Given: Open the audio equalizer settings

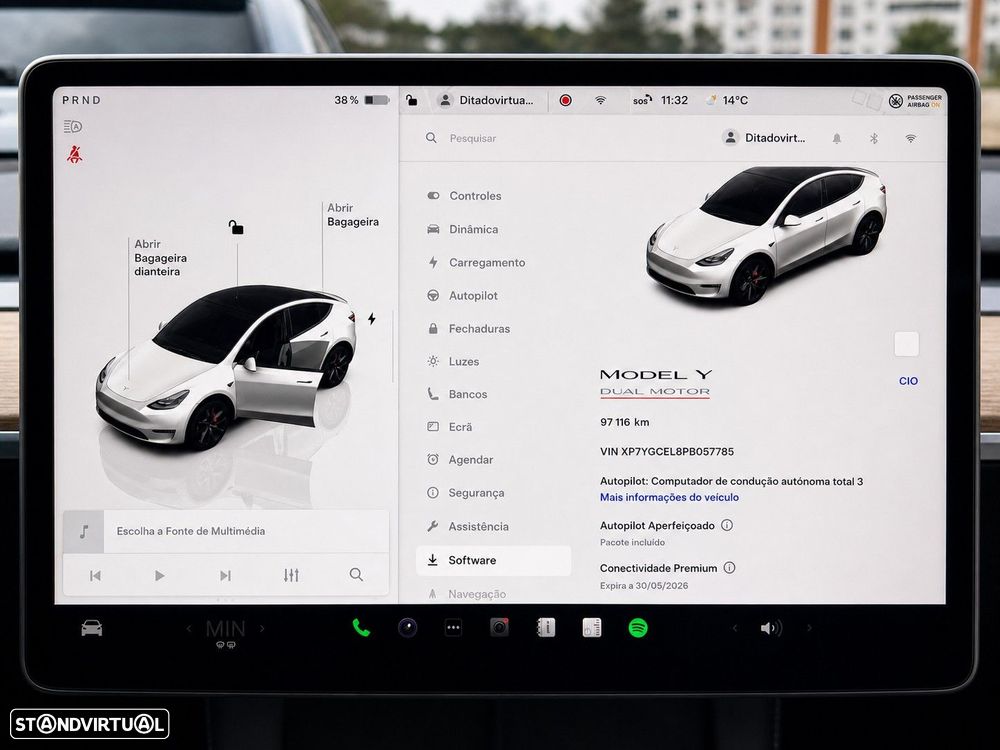Looking at the screenshot, I should 291,575.
